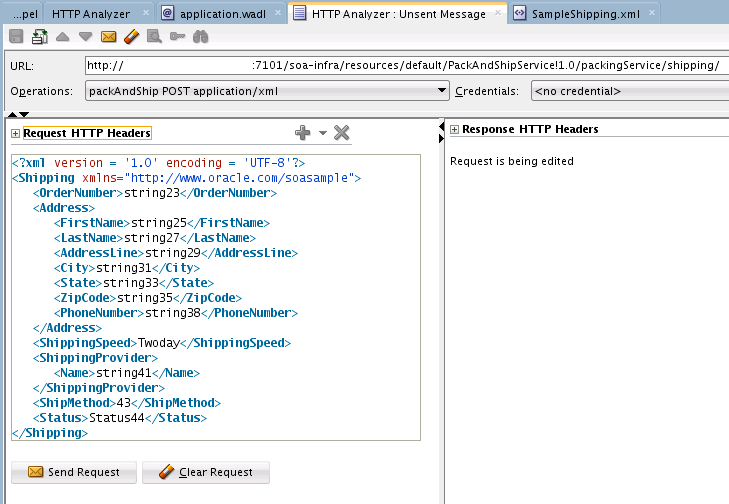Click the key credentials toolbar icon
The width and height of the screenshot is (729, 504).
click(x=177, y=36)
